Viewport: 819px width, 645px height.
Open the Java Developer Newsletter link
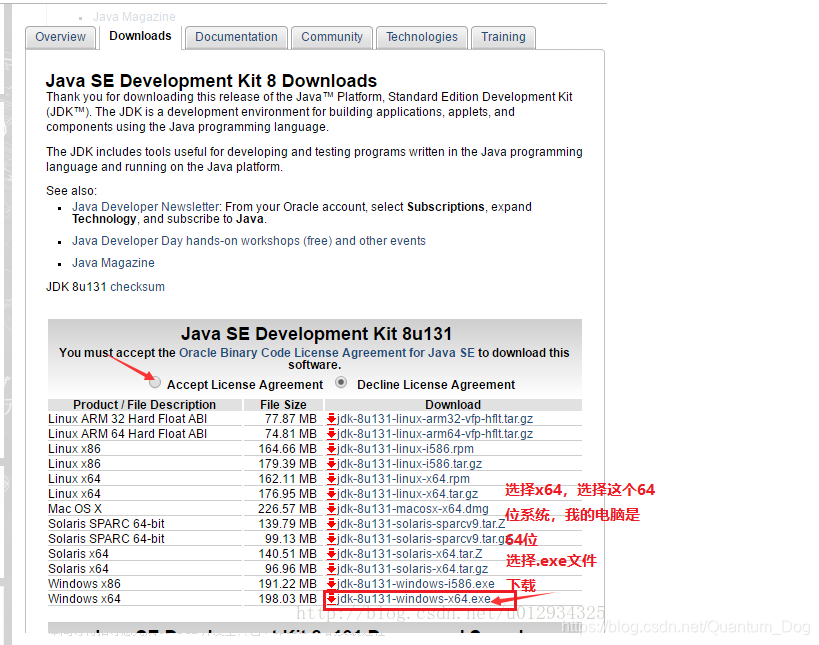point(146,207)
